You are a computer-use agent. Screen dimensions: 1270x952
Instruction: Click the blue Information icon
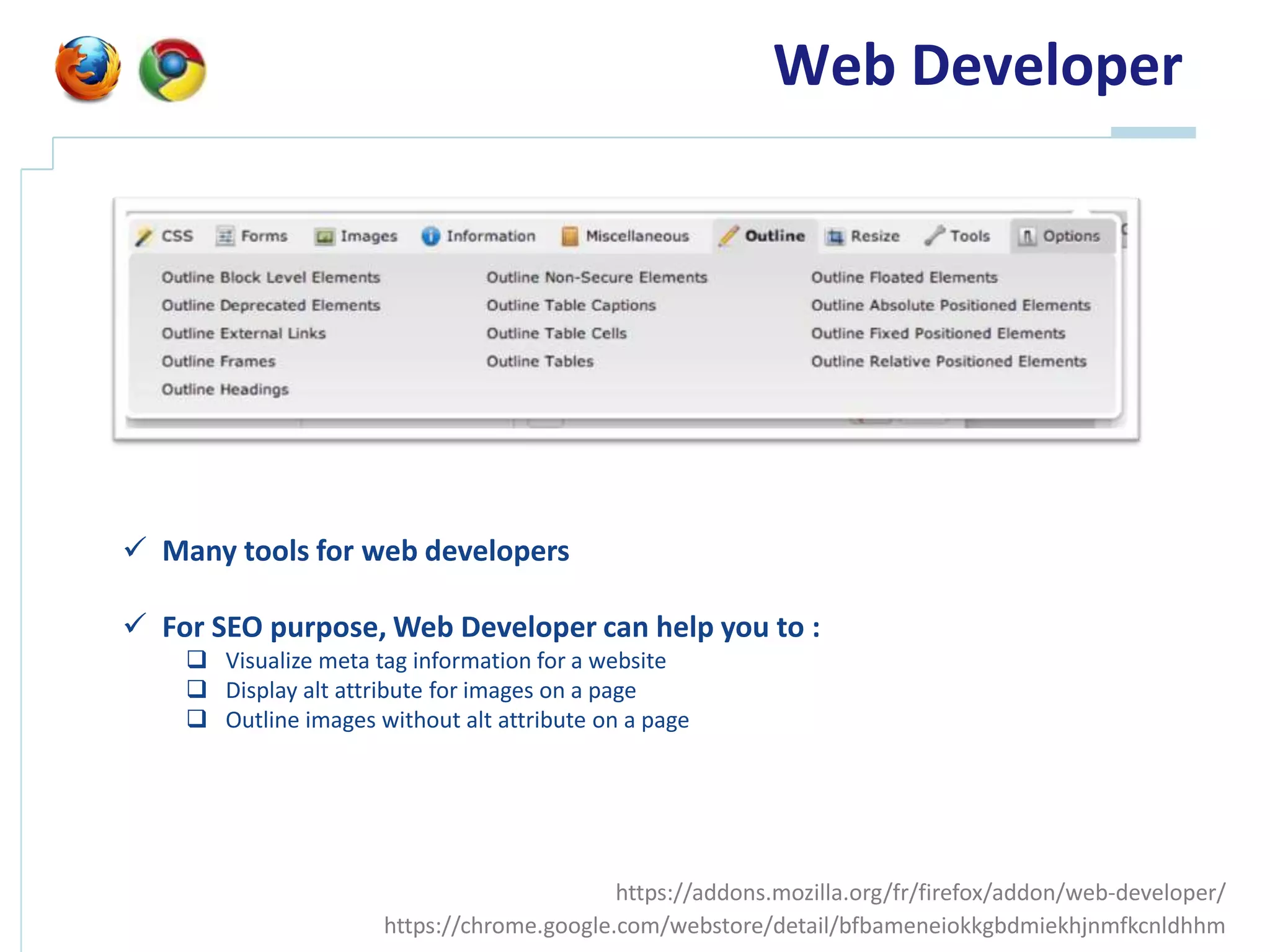(430, 236)
